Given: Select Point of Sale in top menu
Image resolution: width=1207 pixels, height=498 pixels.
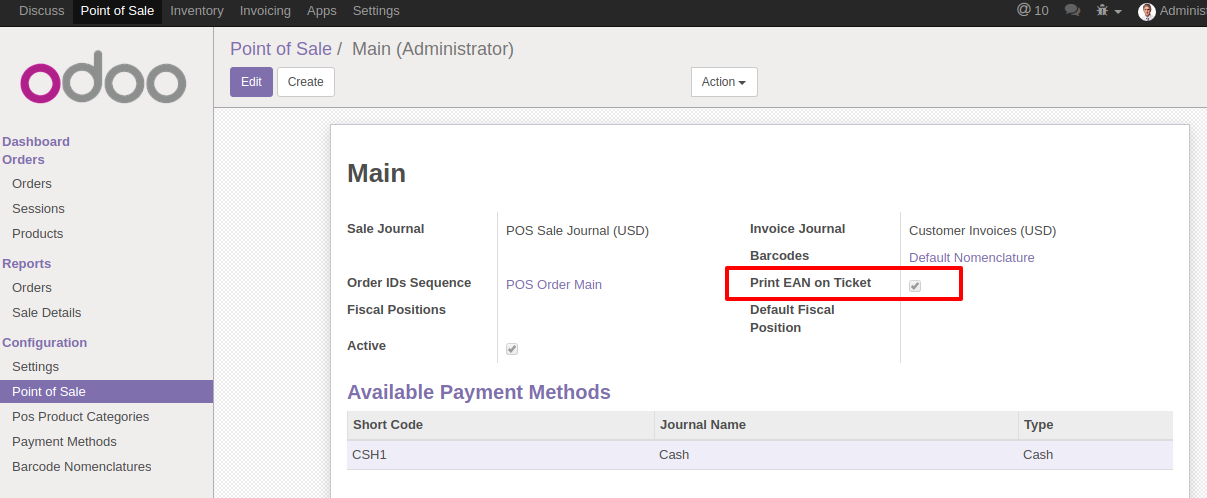Looking at the screenshot, I should [117, 11].
